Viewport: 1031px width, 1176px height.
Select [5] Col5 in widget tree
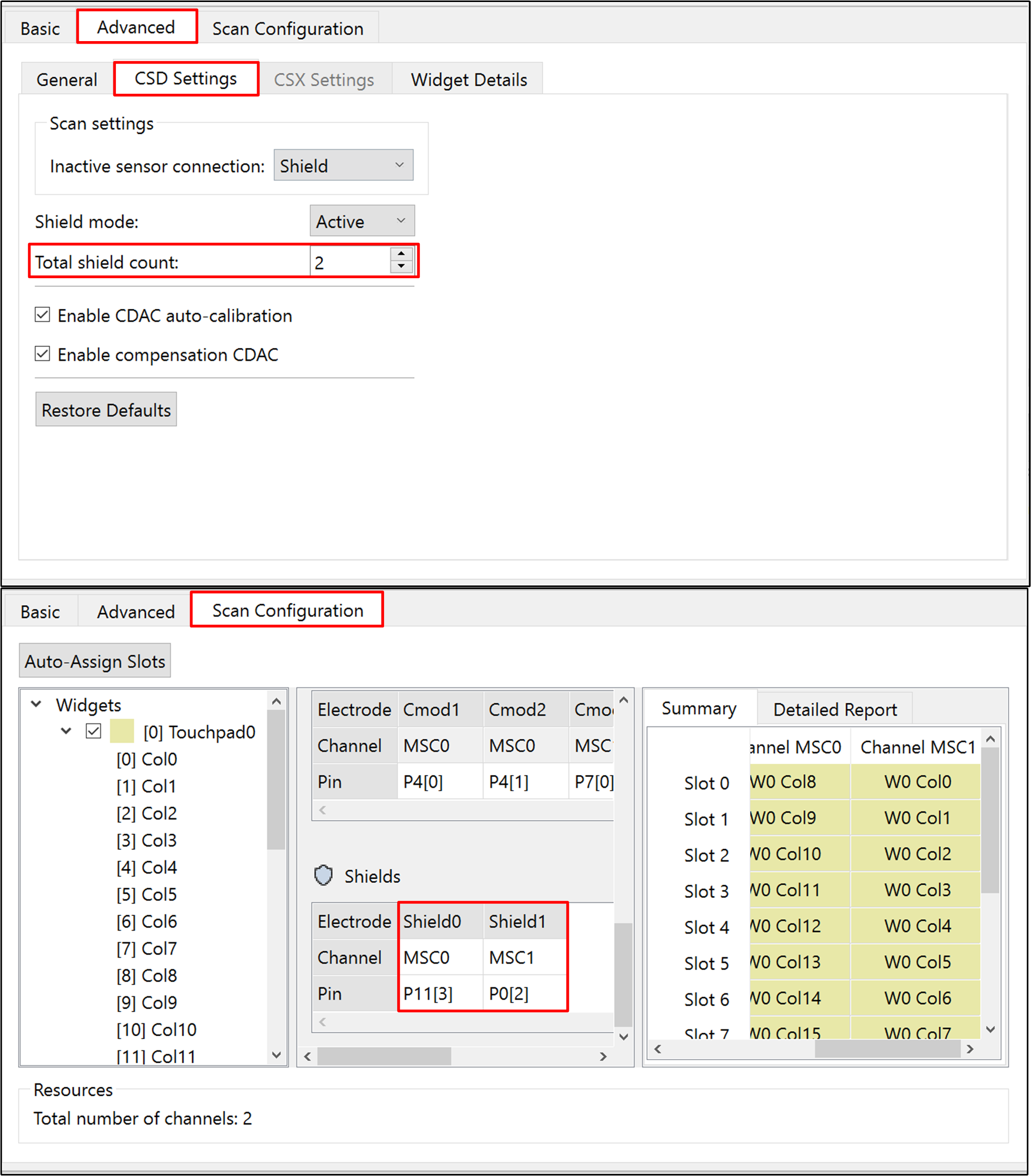click(x=147, y=894)
